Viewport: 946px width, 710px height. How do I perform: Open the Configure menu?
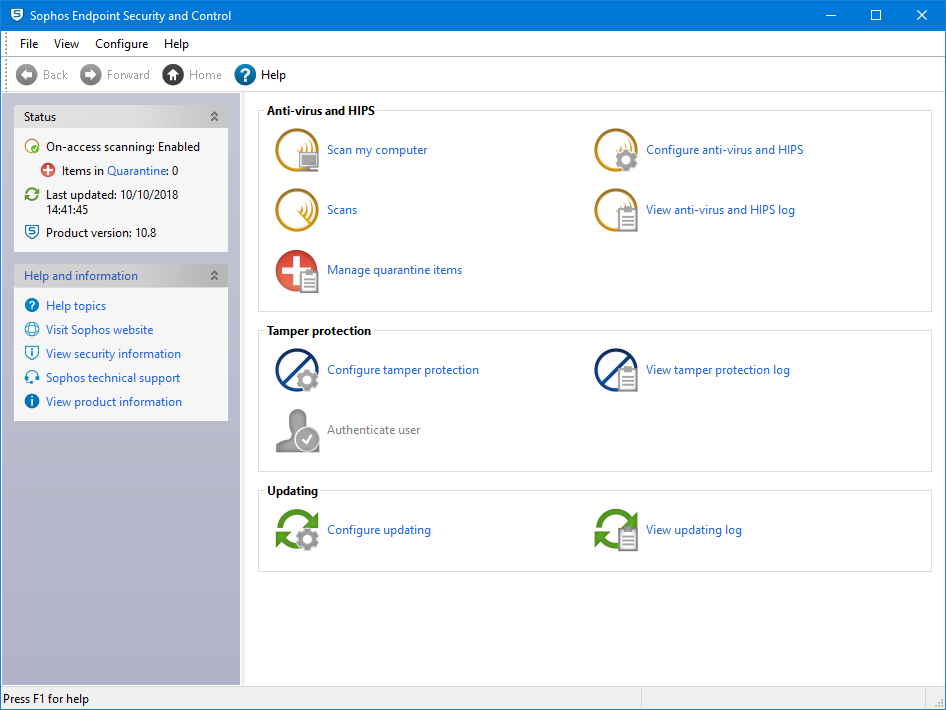(x=121, y=44)
